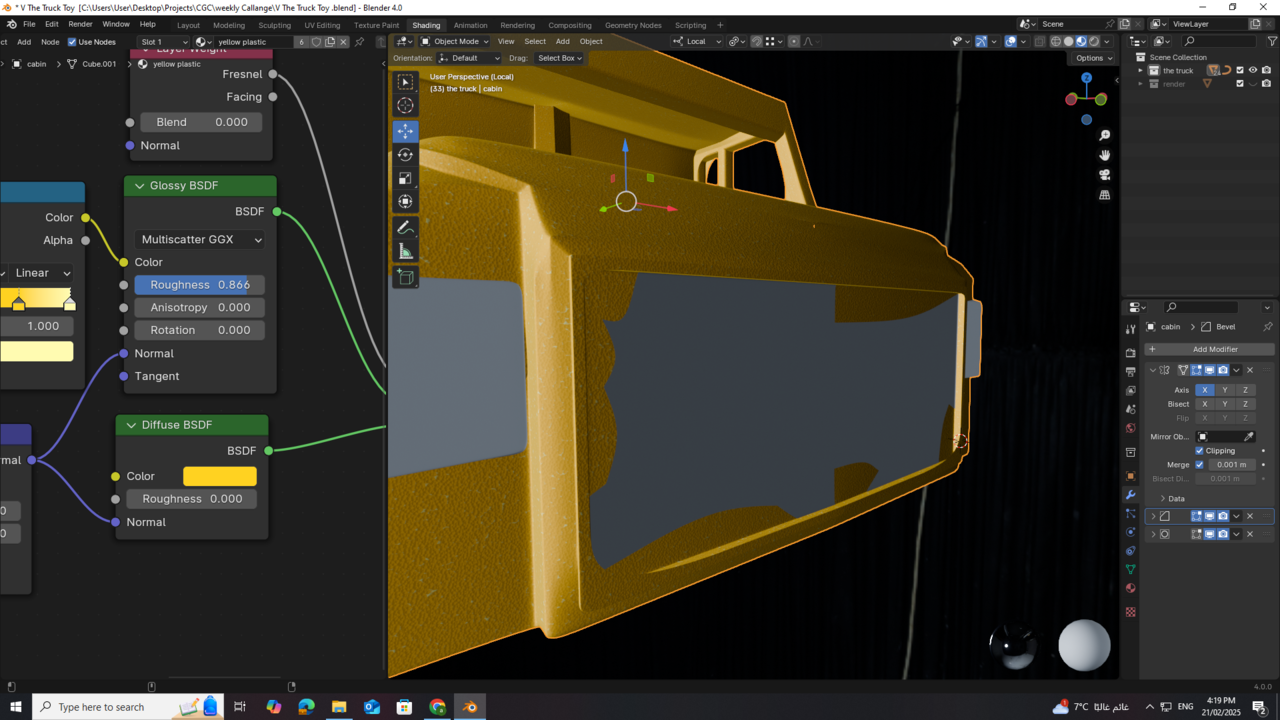Open the Select Box drag dropdown
1280x720 pixels.
point(559,58)
